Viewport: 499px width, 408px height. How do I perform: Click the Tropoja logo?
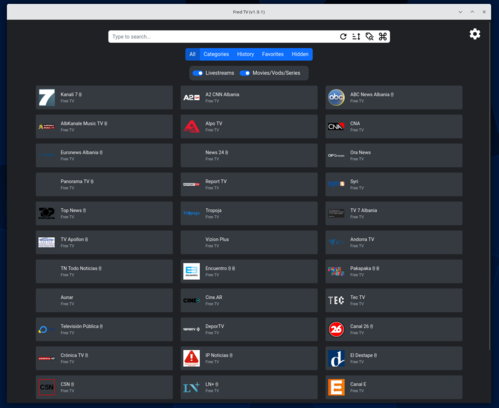(191, 213)
